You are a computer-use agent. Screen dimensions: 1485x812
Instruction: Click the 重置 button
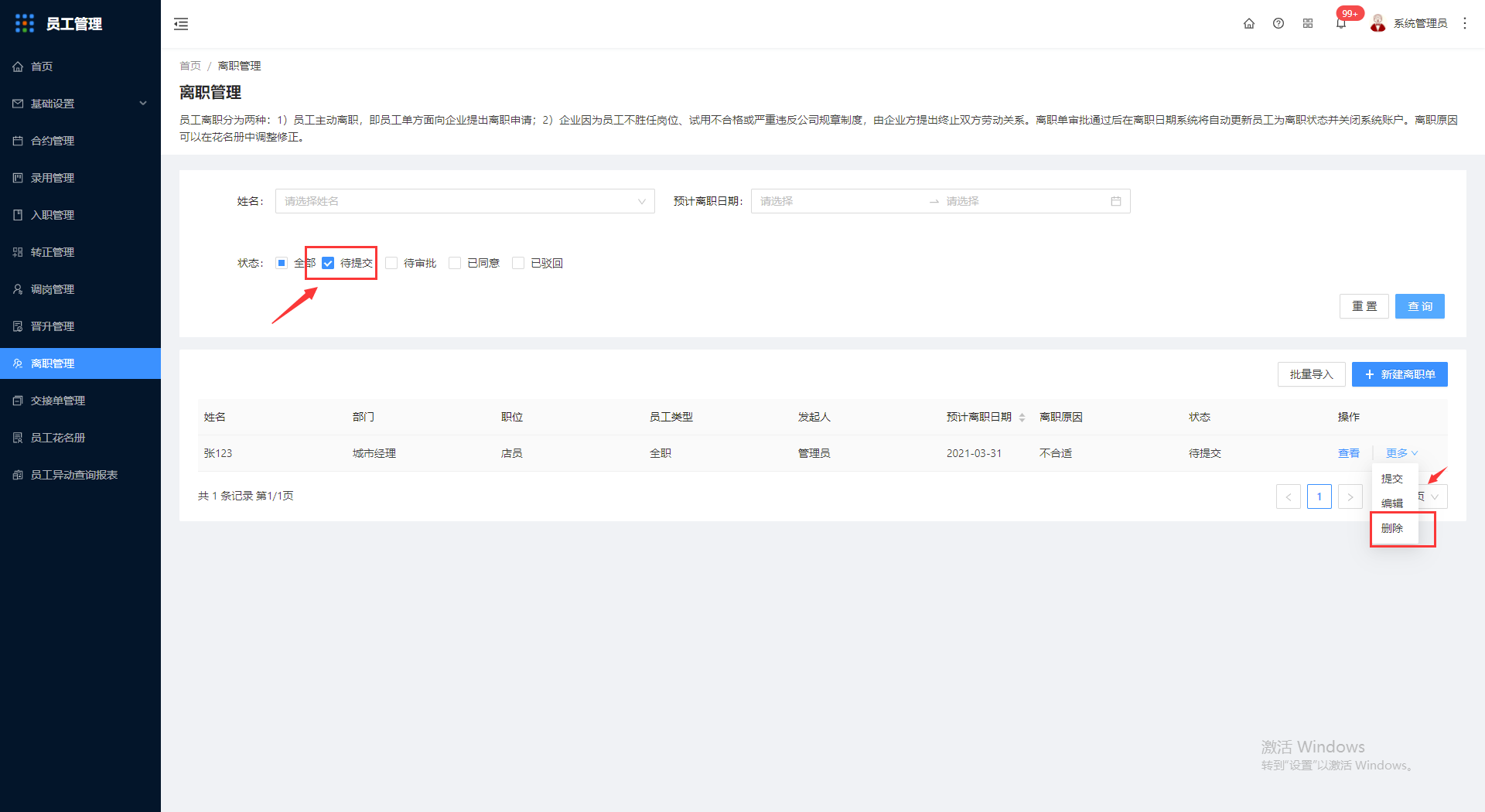pyautogui.click(x=1364, y=306)
